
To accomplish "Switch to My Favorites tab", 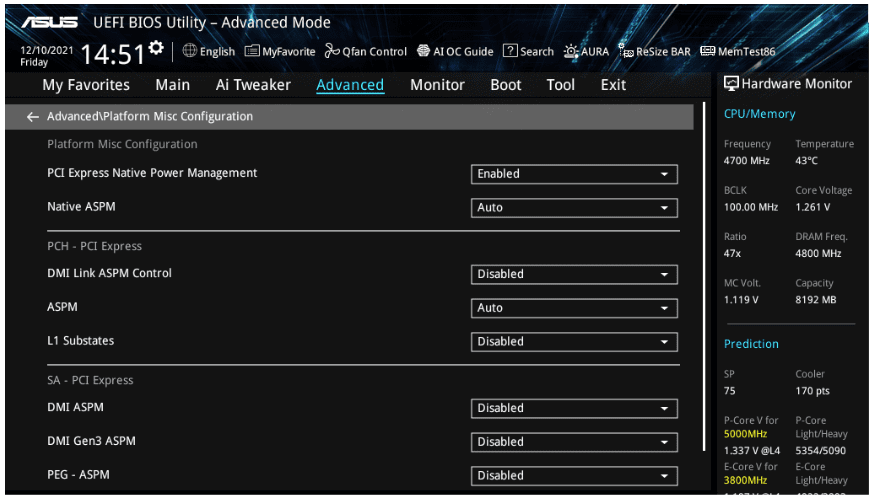I will [x=86, y=85].
